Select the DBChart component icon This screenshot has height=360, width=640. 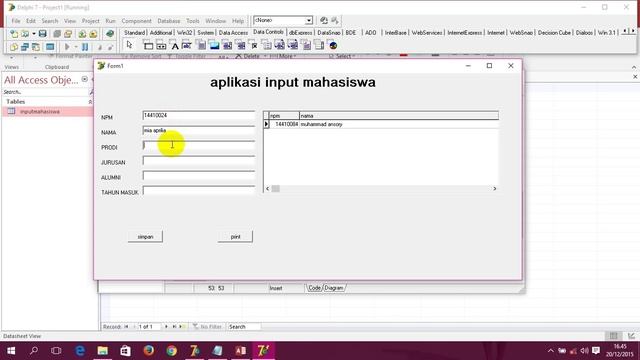(333, 45)
